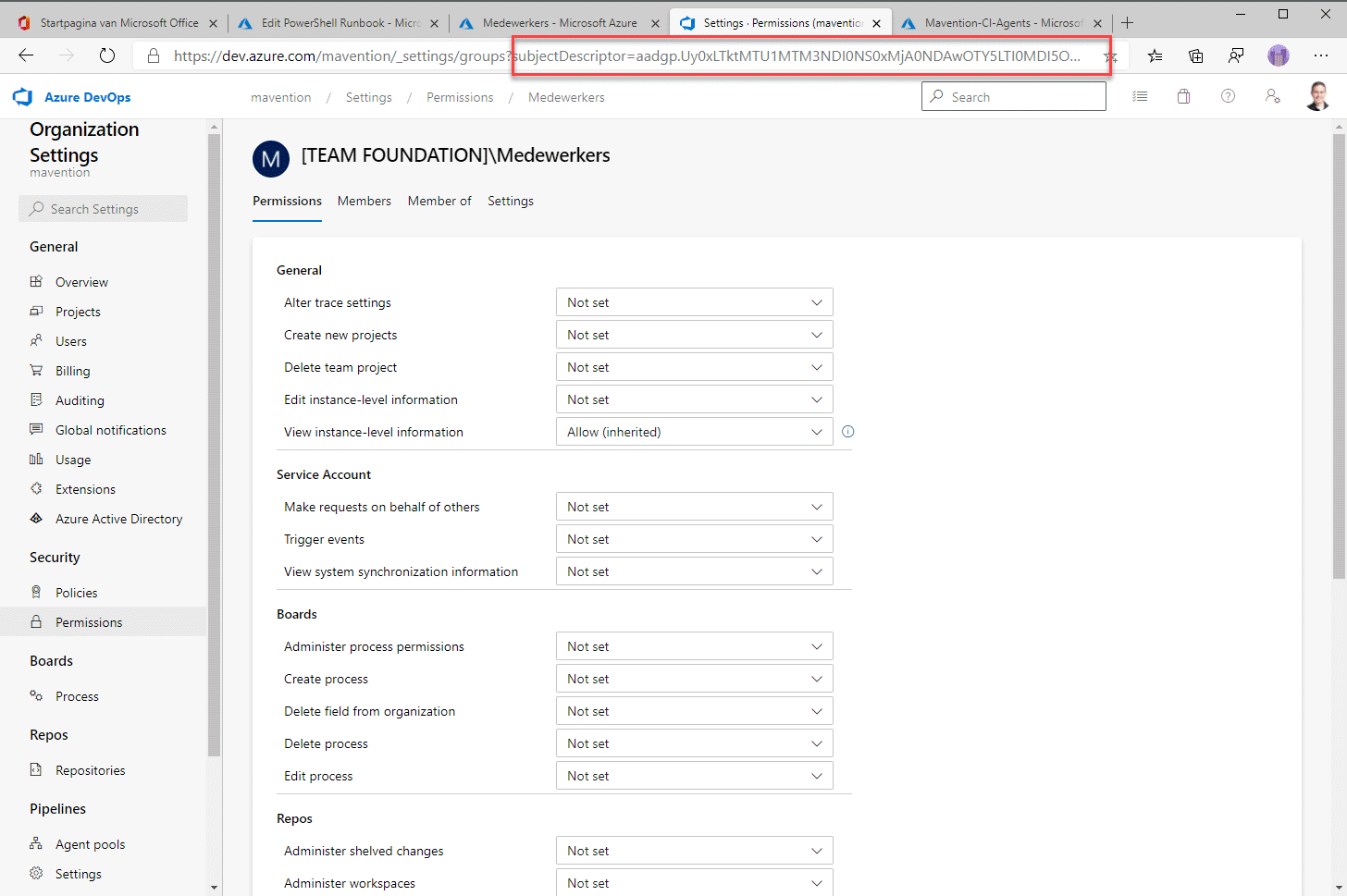Screen dimensions: 1347x896
Task: Open the View system synchronization information dropdown
Action: [694, 571]
